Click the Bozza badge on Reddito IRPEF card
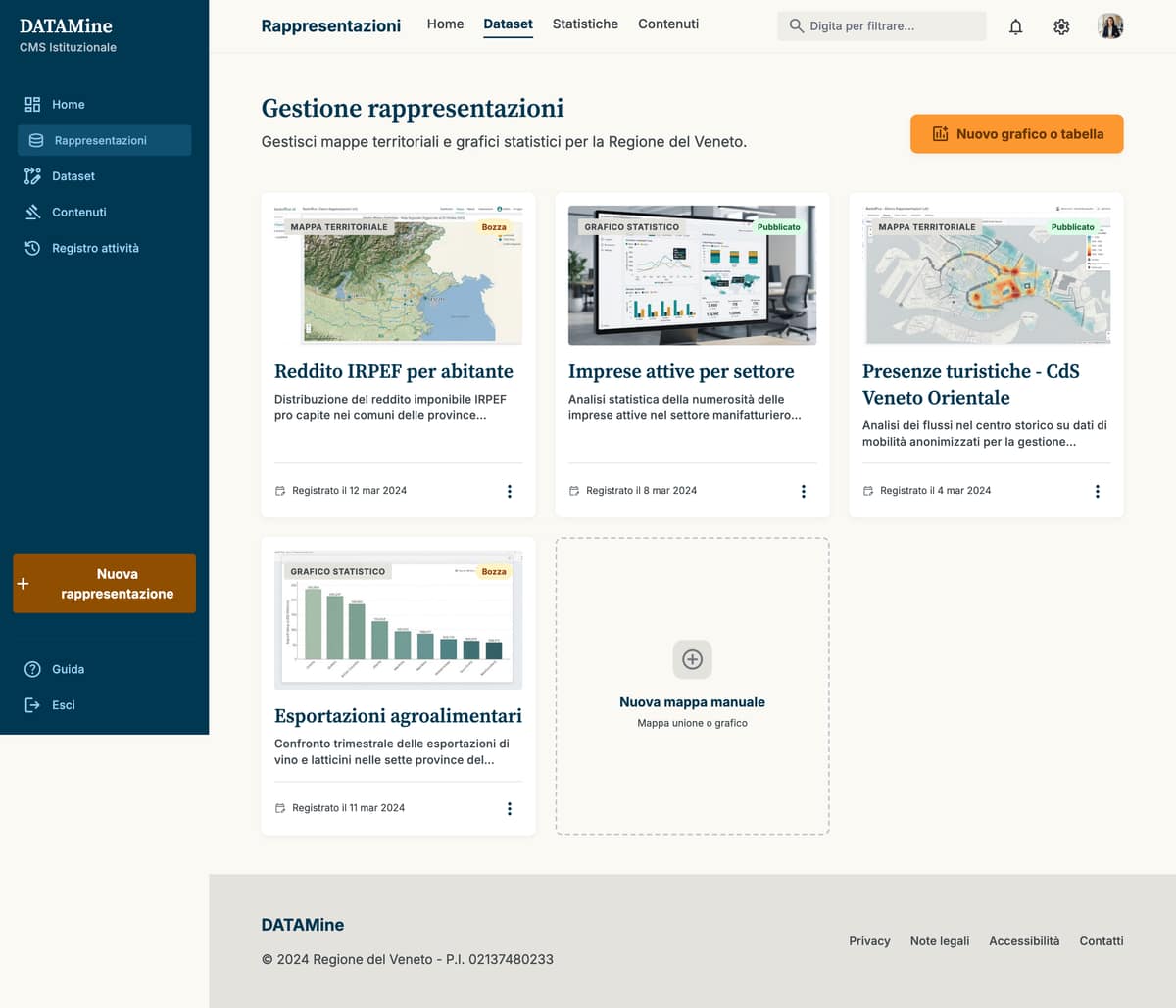The width and height of the screenshot is (1176, 1008). click(494, 227)
